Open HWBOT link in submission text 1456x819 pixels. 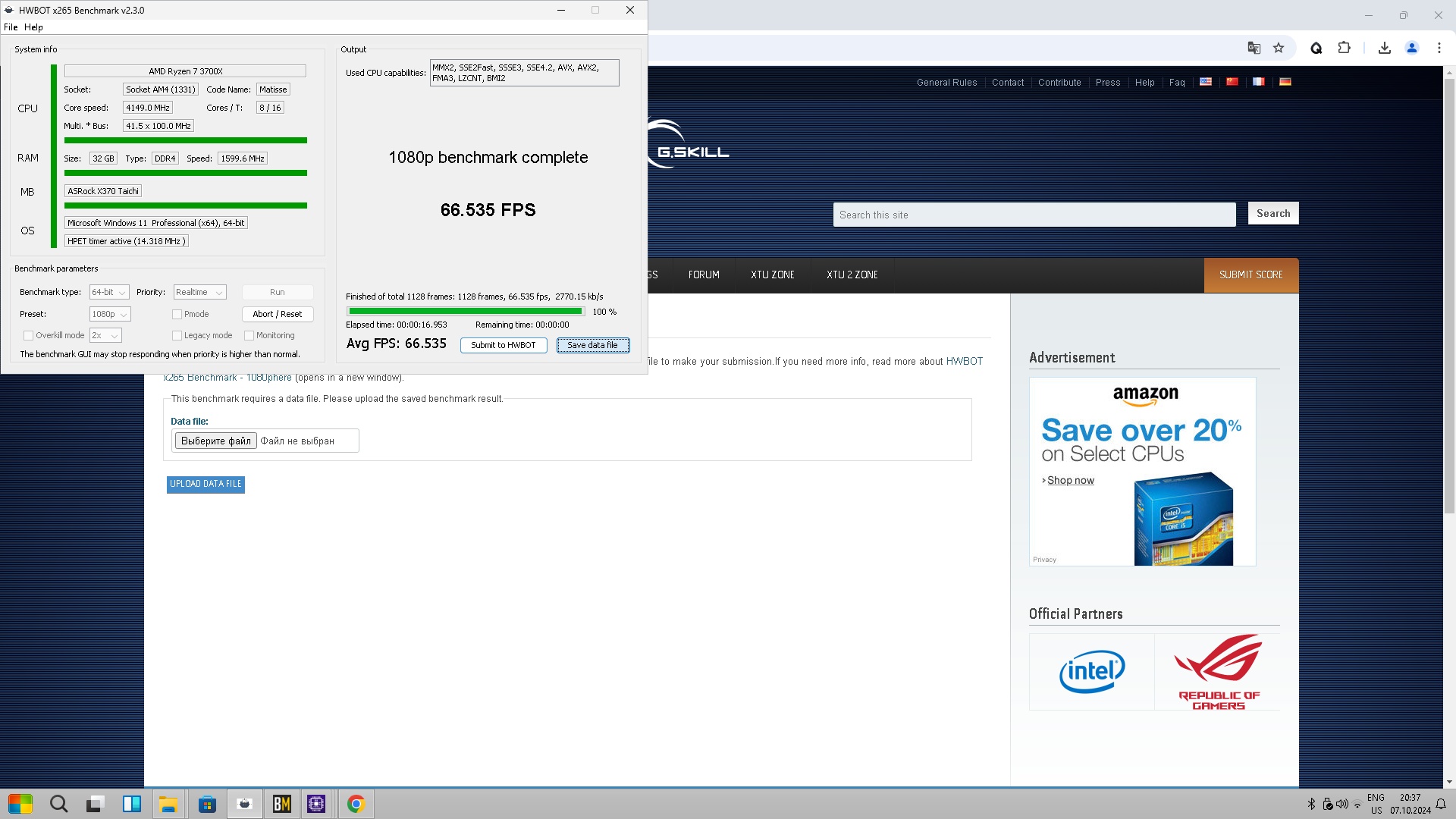click(965, 362)
